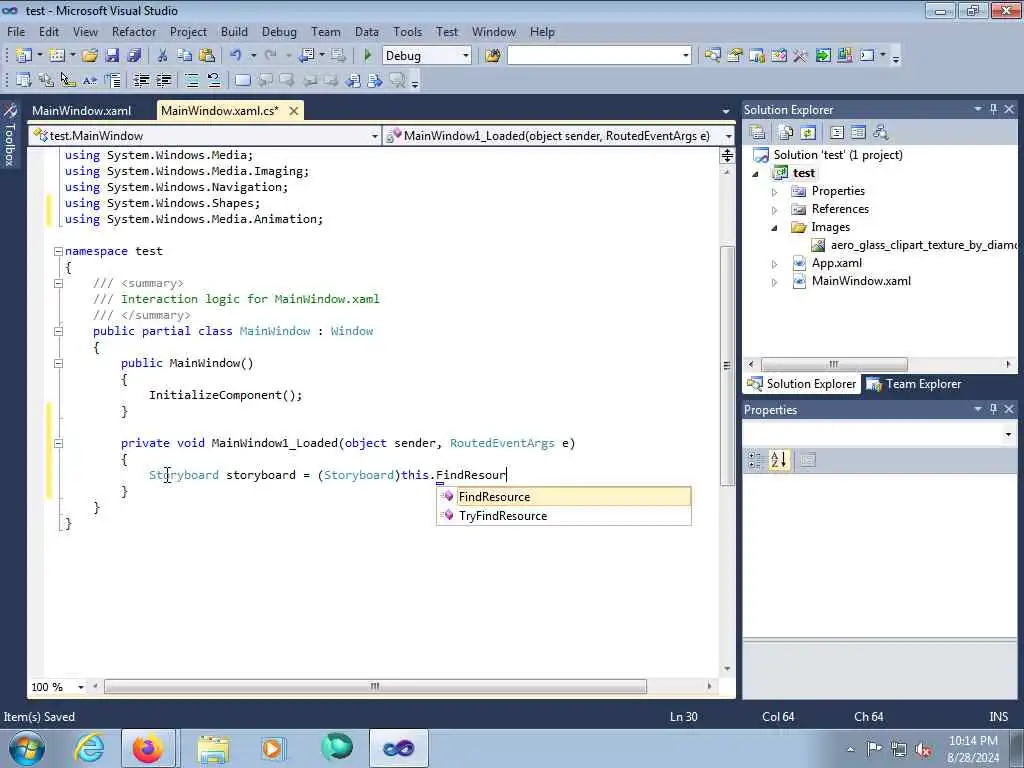Click View Code icon in Solution Explorer

tap(837, 133)
